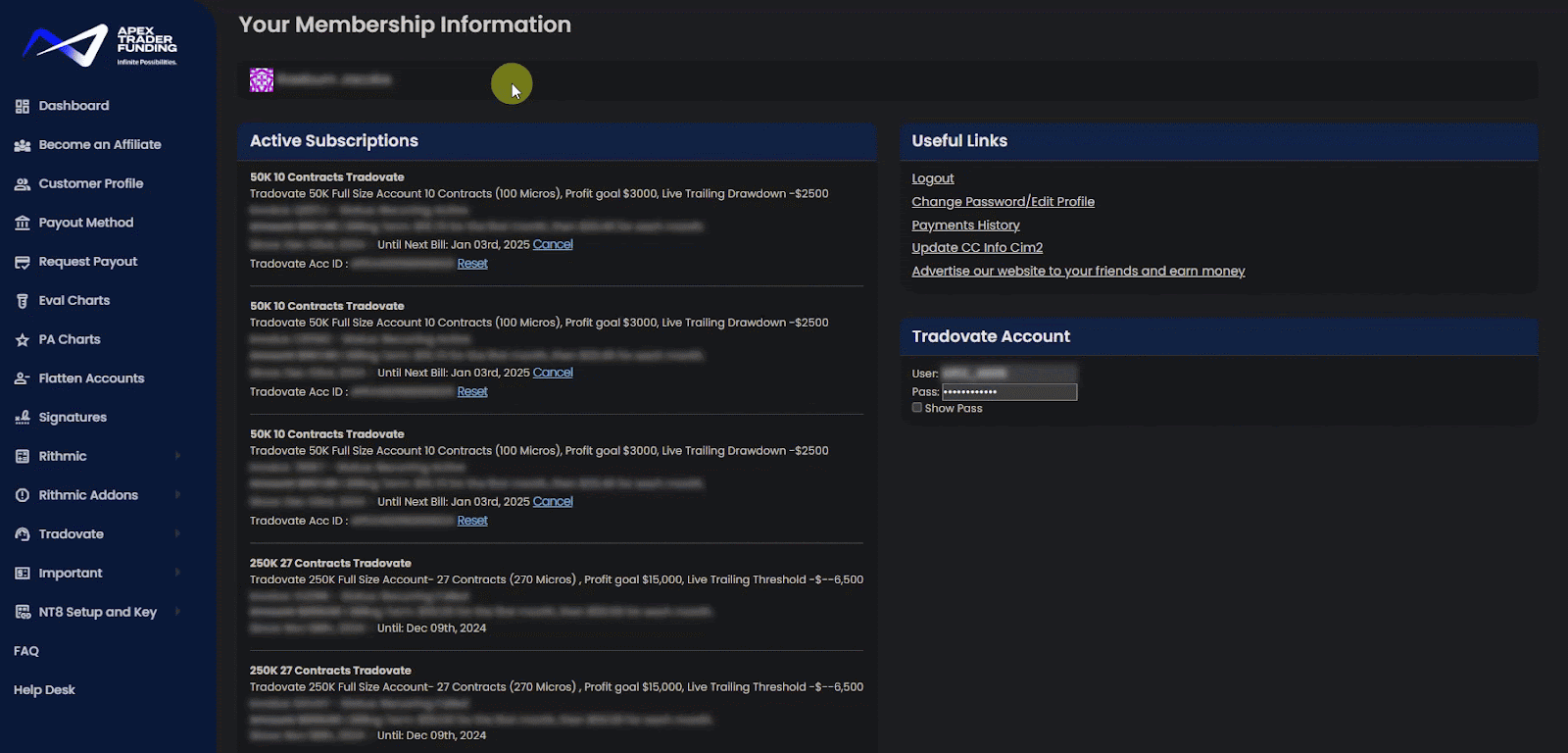1568x753 pixels.
Task: Open the Help Desk page
Action: [x=44, y=690]
